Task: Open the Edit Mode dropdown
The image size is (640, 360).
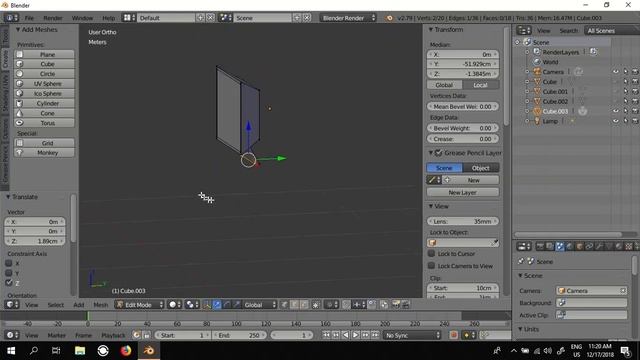Action: [x=140, y=305]
